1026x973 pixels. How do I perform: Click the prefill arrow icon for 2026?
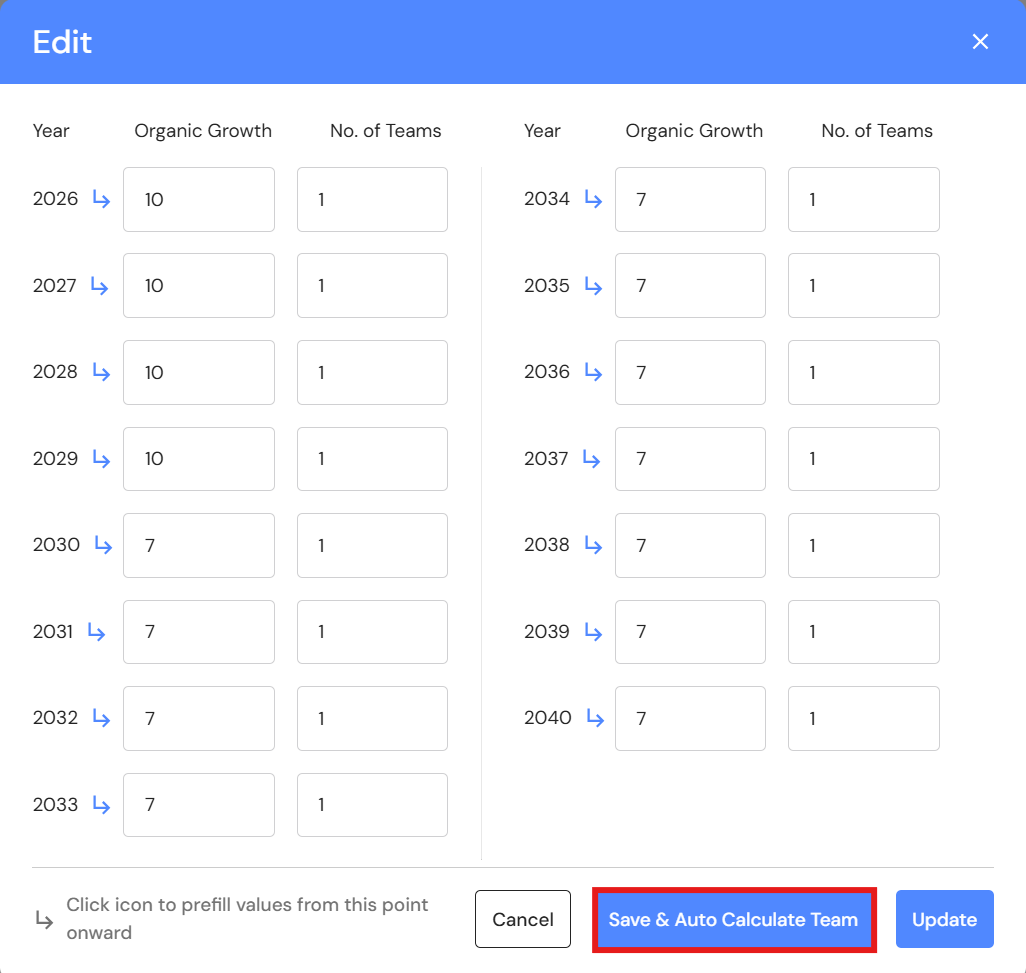pos(101,199)
